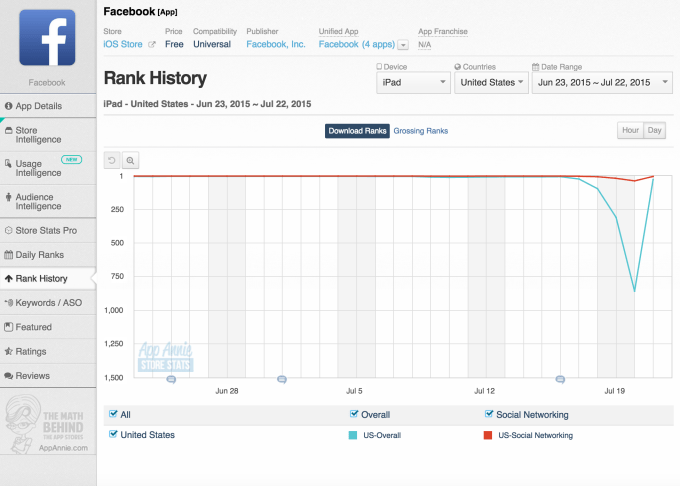Click the Rank History arrow icon
680x486 pixels.
[x=8, y=279]
